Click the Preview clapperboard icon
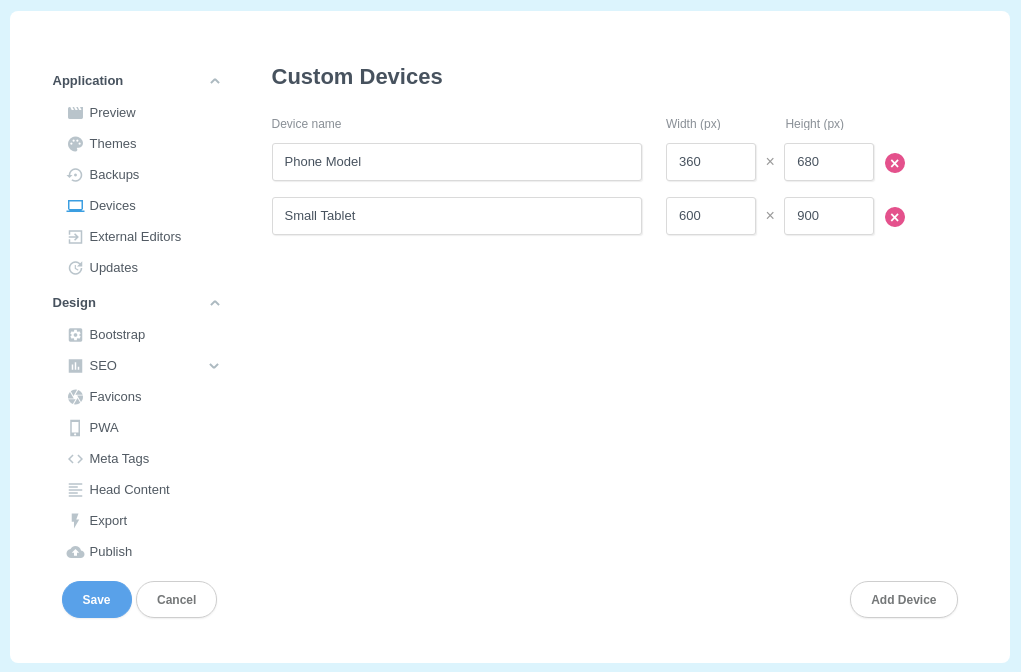The height and width of the screenshot is (672, 1021). click(75, 113)
